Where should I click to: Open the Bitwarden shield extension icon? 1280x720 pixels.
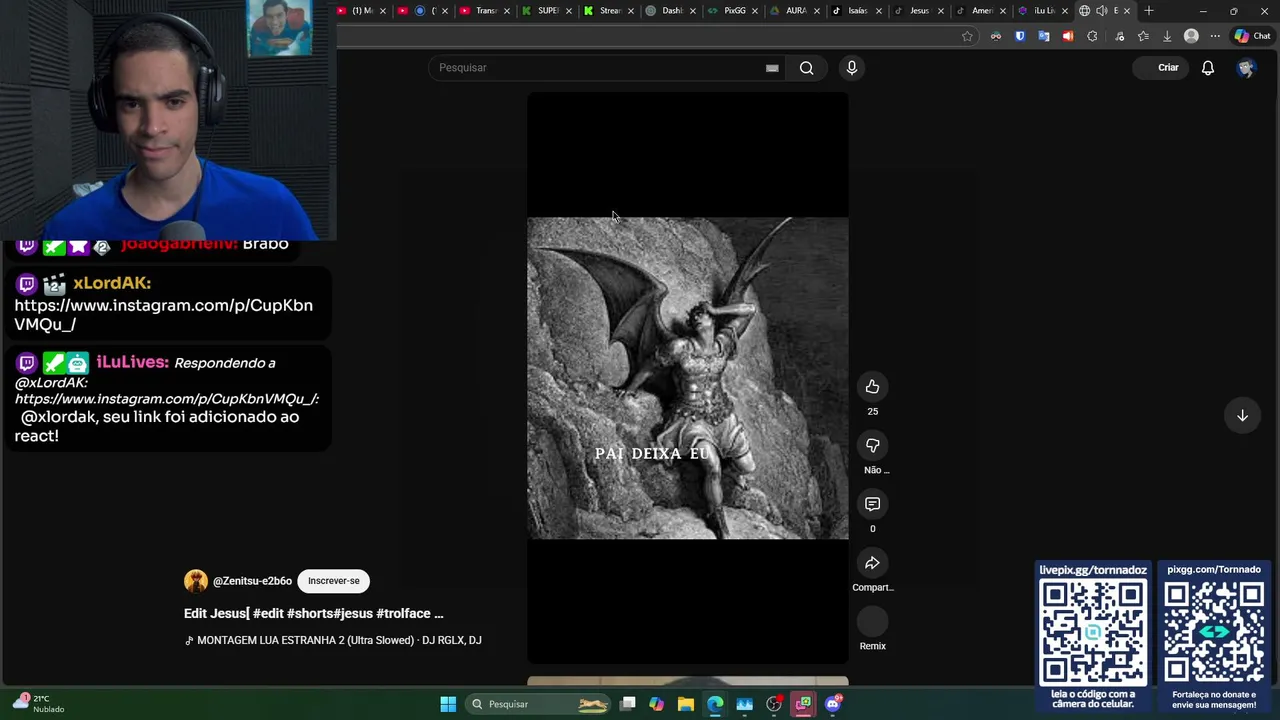(x=1020, y=36)
